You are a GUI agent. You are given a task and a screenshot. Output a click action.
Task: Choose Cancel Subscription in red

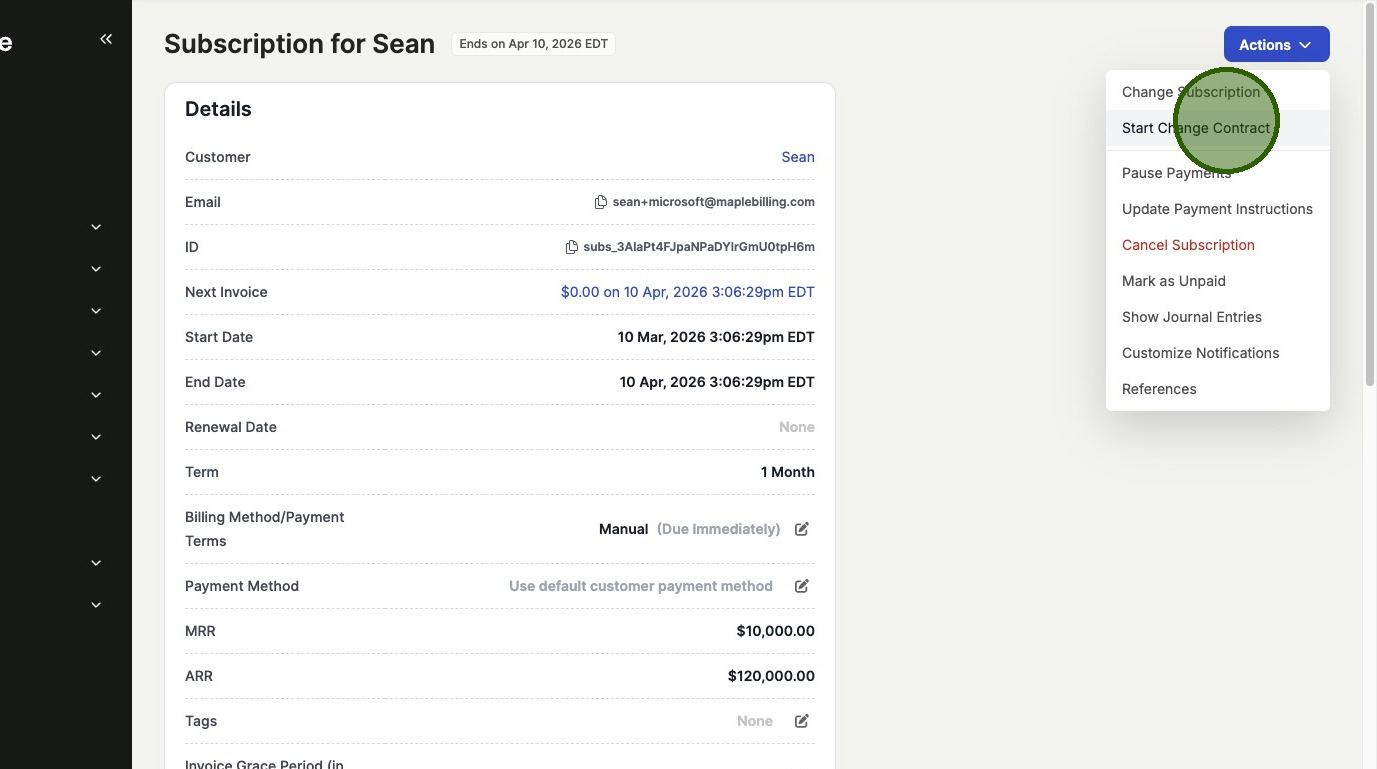[x=1188, y=245]
